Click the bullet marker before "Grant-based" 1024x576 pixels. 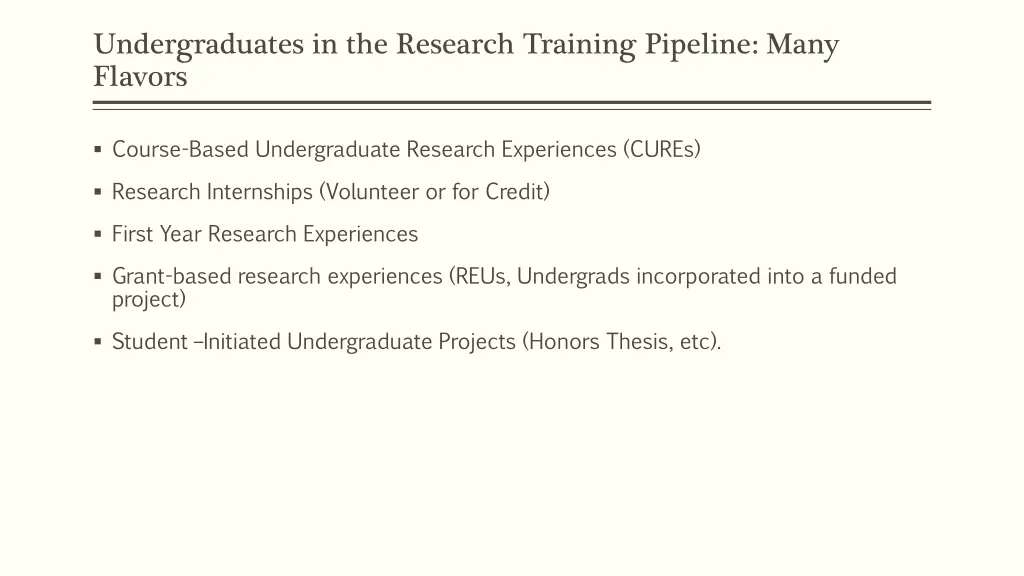[x=98, y=276]
